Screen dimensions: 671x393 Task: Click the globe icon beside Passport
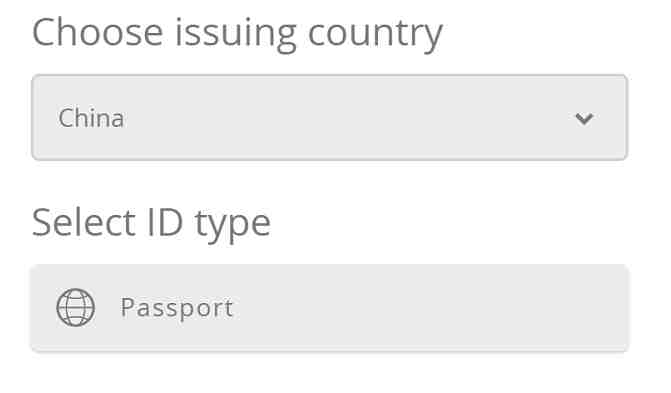pos(76,307)
